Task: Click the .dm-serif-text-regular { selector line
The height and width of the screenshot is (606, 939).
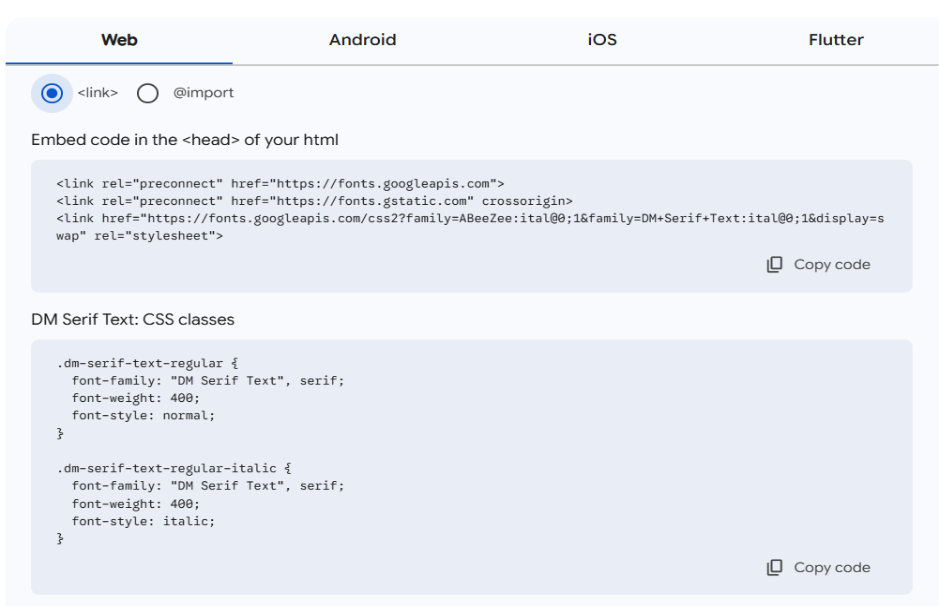Action: [x=147, y=363]
